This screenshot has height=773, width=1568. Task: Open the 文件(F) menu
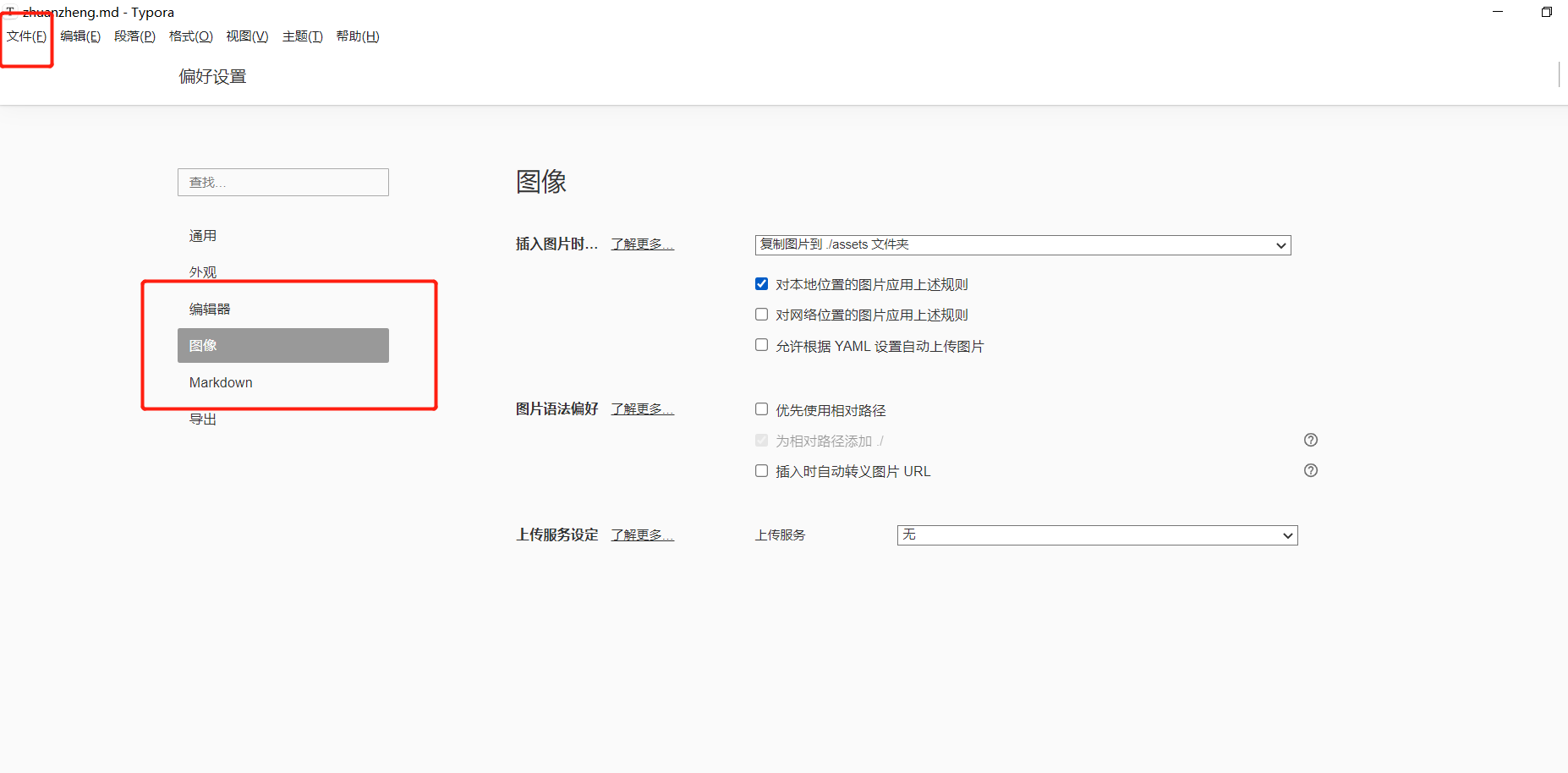pyautogui.click(x=27, y=36)
